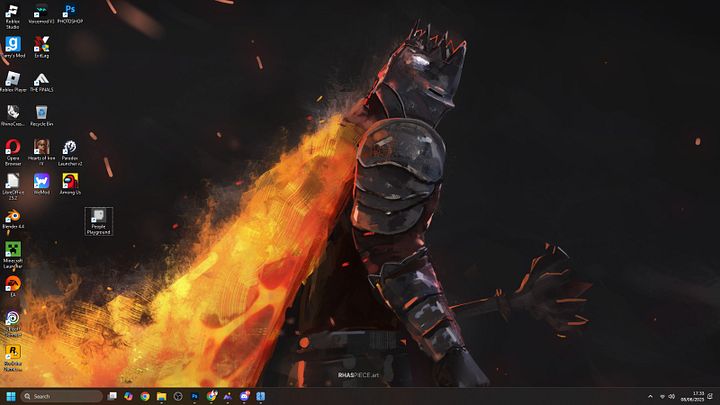Click the Paradox Launcher v2 shortcut
This screenshot has width=720, height=405.
(x=70, y=152)
